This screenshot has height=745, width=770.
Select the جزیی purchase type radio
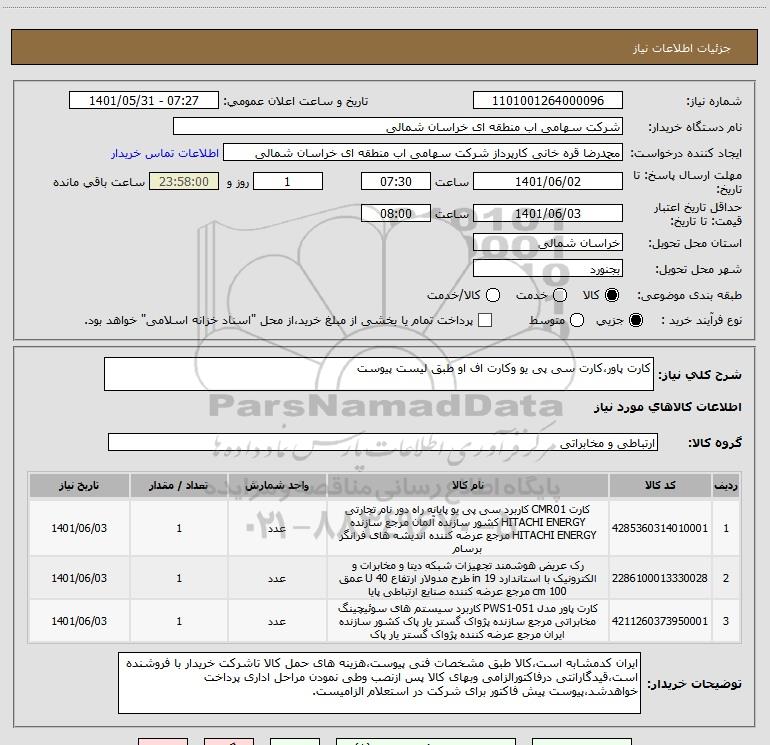click(635, 320)
